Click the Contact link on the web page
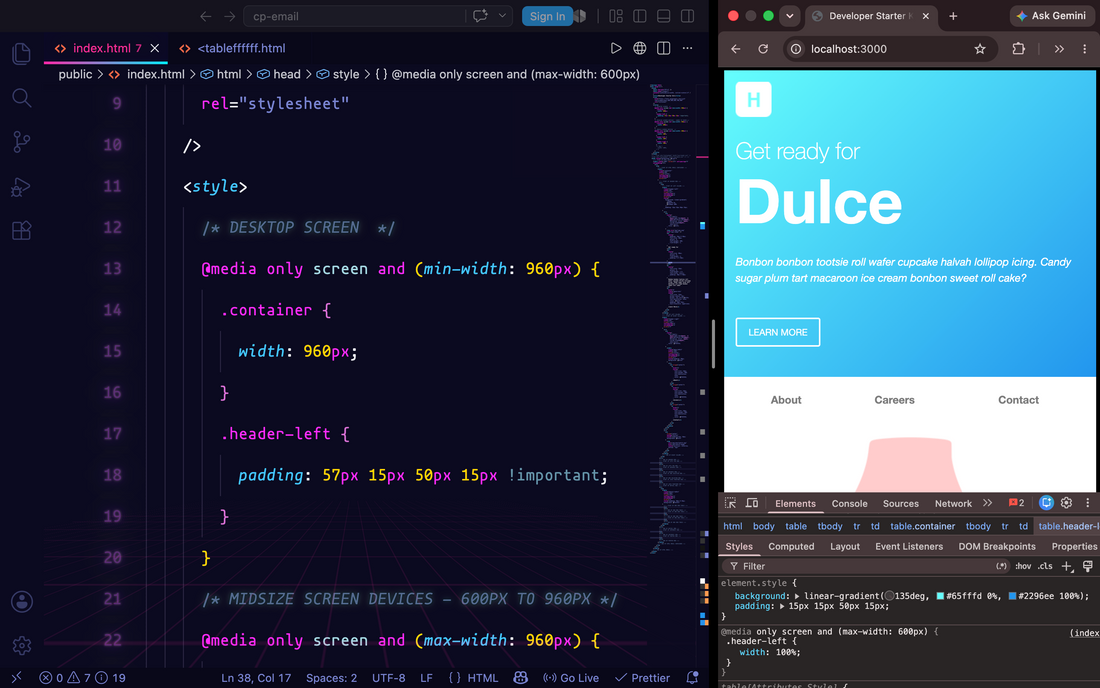 pos(1018,400)
